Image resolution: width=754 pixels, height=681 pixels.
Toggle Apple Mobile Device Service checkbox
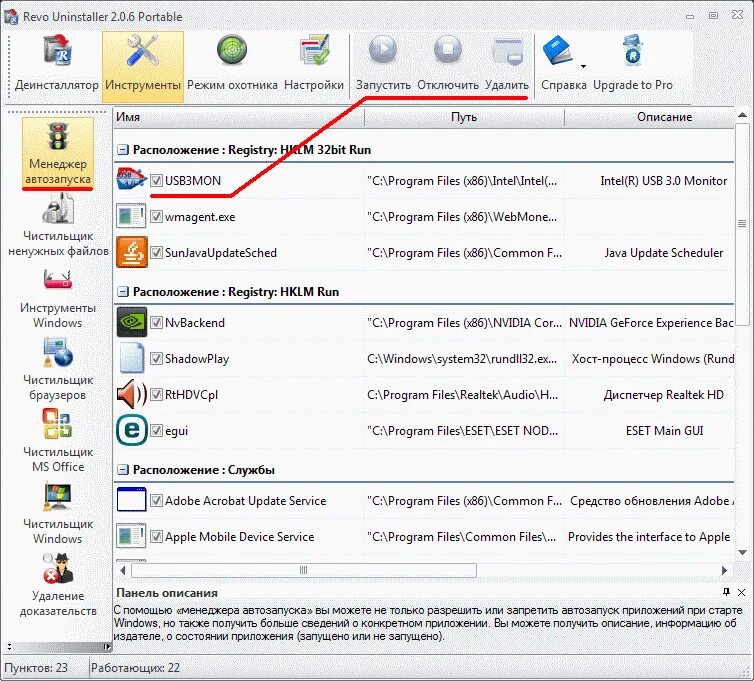tap(156, 536)
